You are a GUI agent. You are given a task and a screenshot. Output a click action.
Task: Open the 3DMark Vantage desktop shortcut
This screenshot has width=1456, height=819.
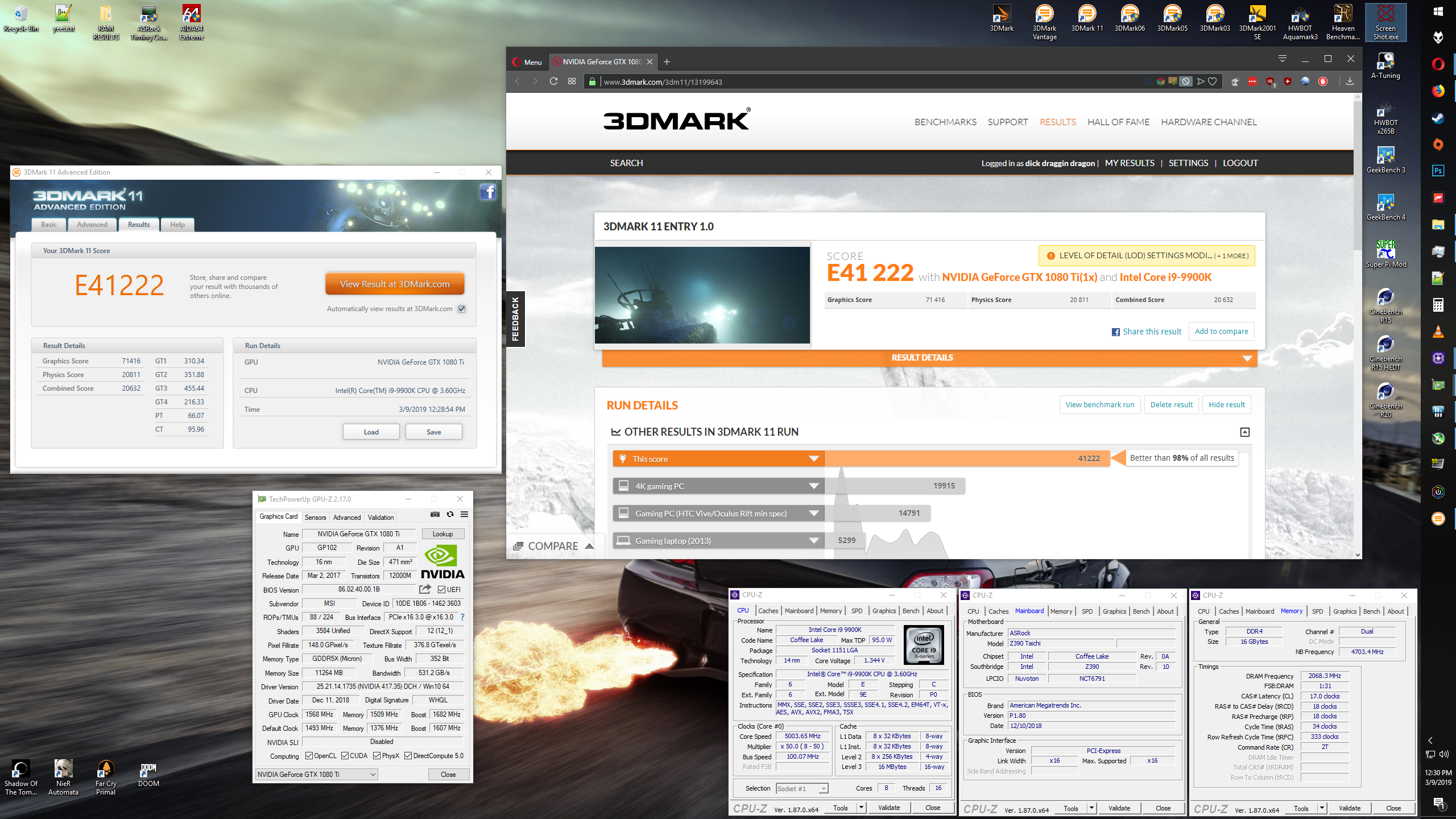pyautogui.click(x=1044, y=23)
